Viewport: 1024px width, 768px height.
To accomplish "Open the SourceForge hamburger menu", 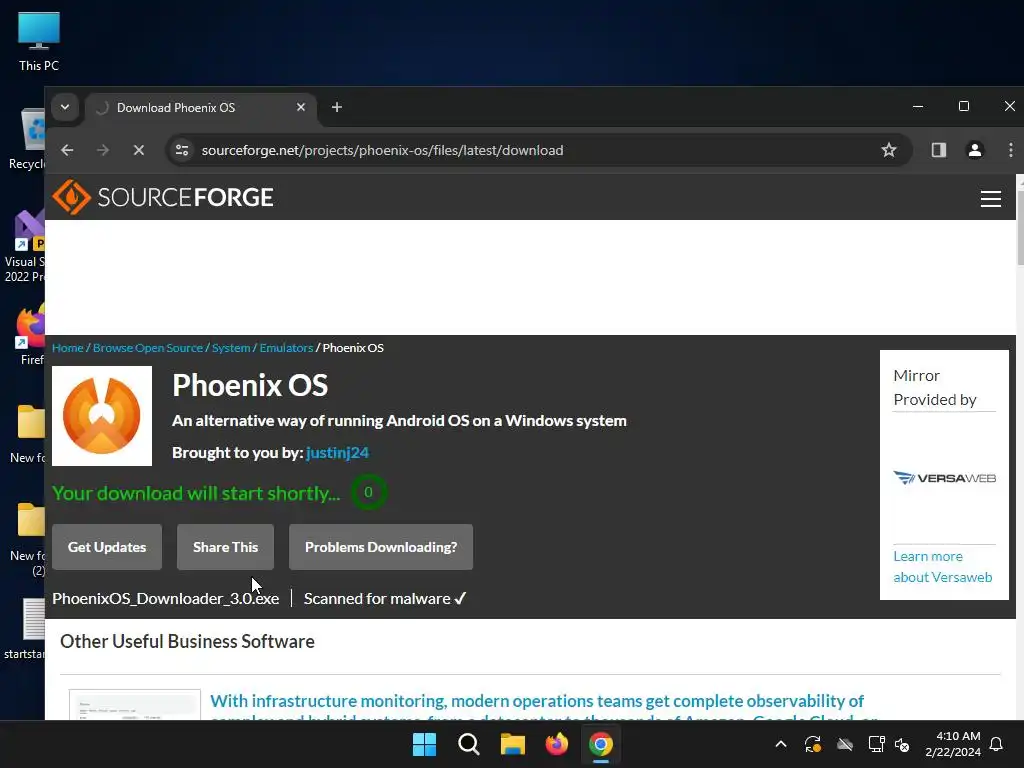I will (x=991, y=199).
